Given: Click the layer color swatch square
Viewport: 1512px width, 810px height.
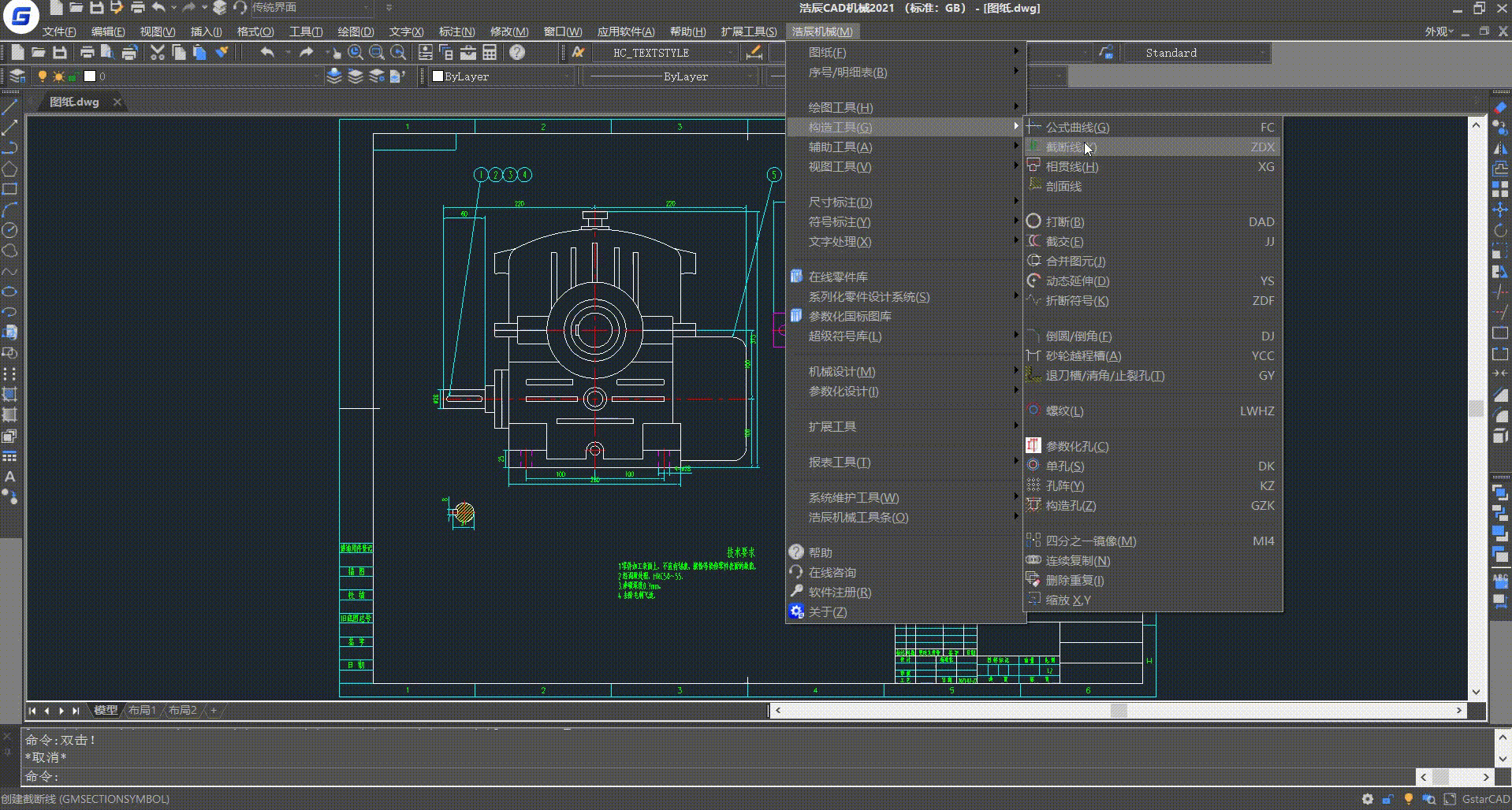Looking at the screenshot, I should click(x=89, y=76).
